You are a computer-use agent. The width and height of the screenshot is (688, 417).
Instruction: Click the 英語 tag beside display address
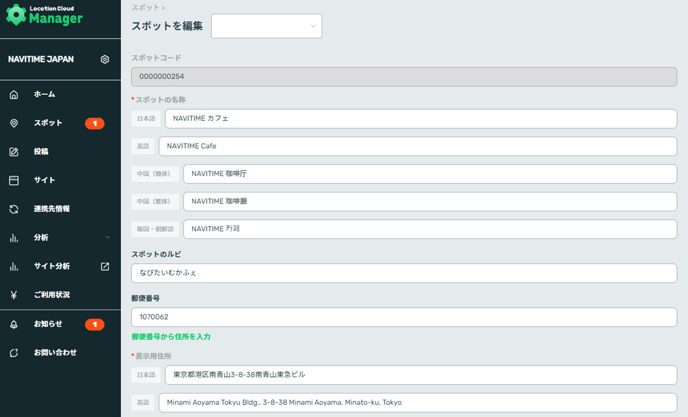pyautogui.click(x=143, y=403)
